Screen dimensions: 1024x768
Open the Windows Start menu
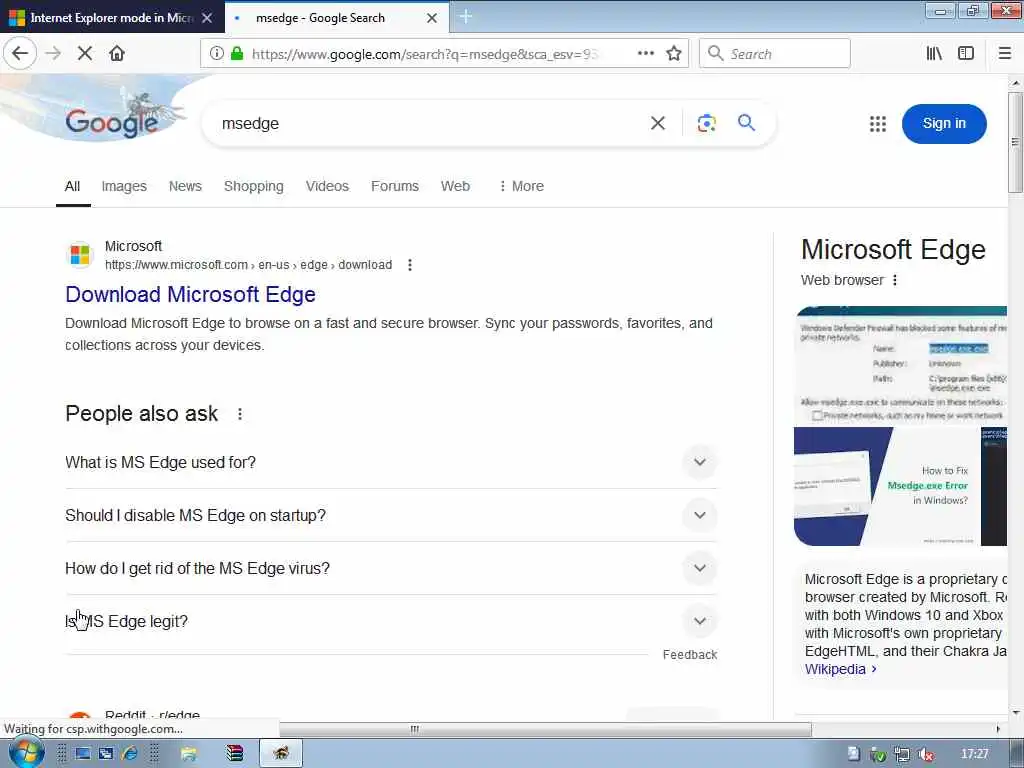coord(26,753)
